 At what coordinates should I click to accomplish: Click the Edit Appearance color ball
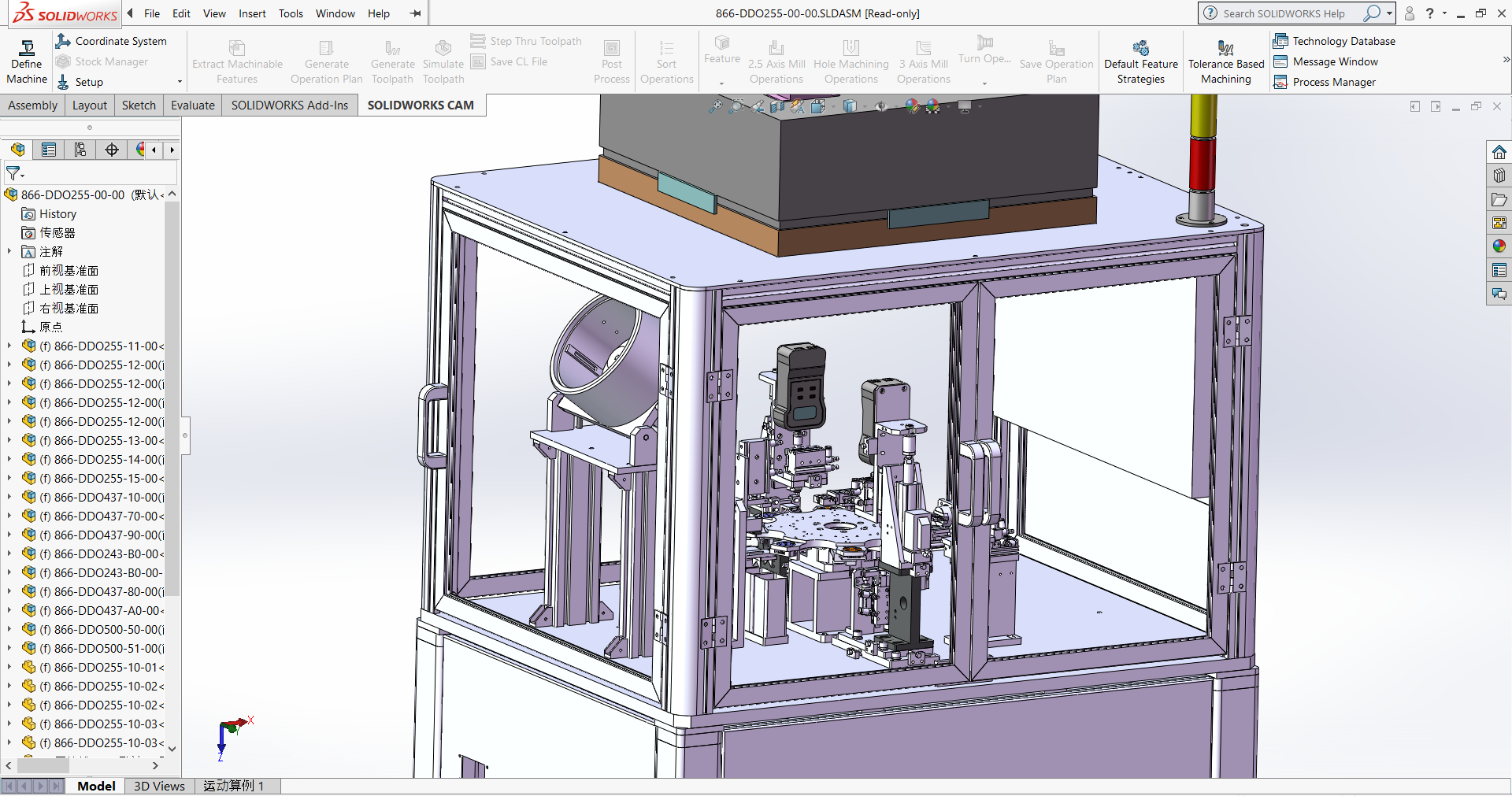(912, 107)
